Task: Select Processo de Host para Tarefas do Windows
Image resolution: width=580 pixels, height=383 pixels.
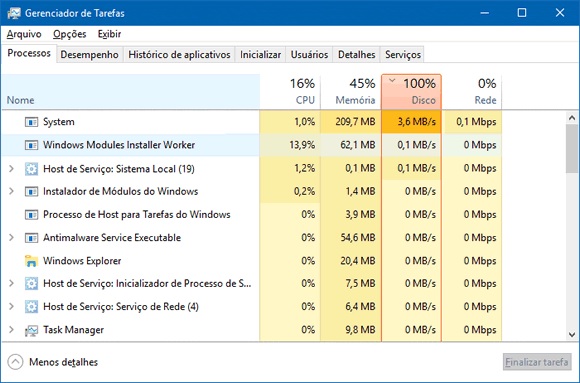Action: (x=137, y=215)
